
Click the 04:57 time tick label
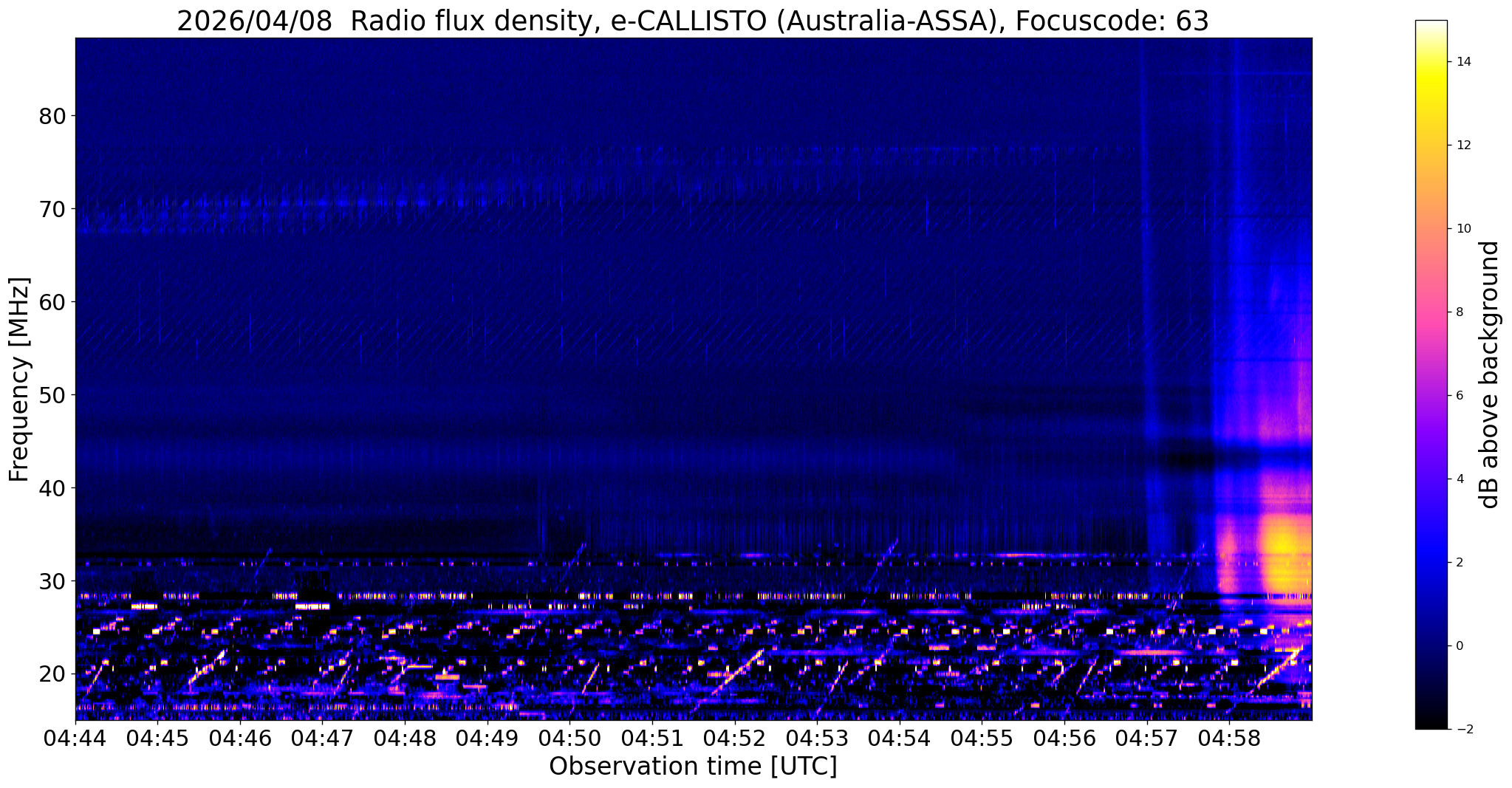pos(1146,738)
